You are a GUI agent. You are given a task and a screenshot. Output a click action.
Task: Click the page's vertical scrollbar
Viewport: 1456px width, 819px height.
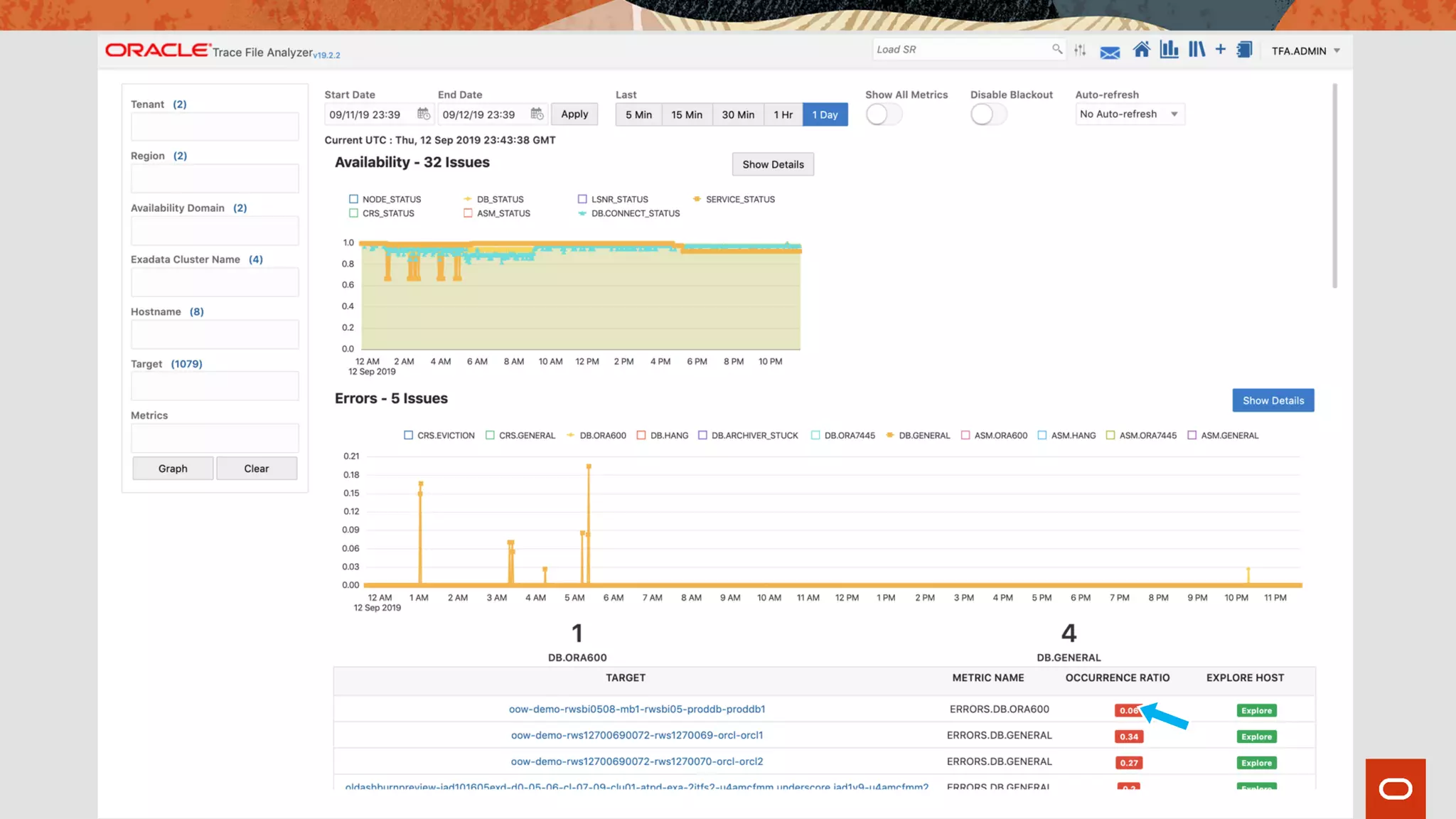click(1334, 186)
